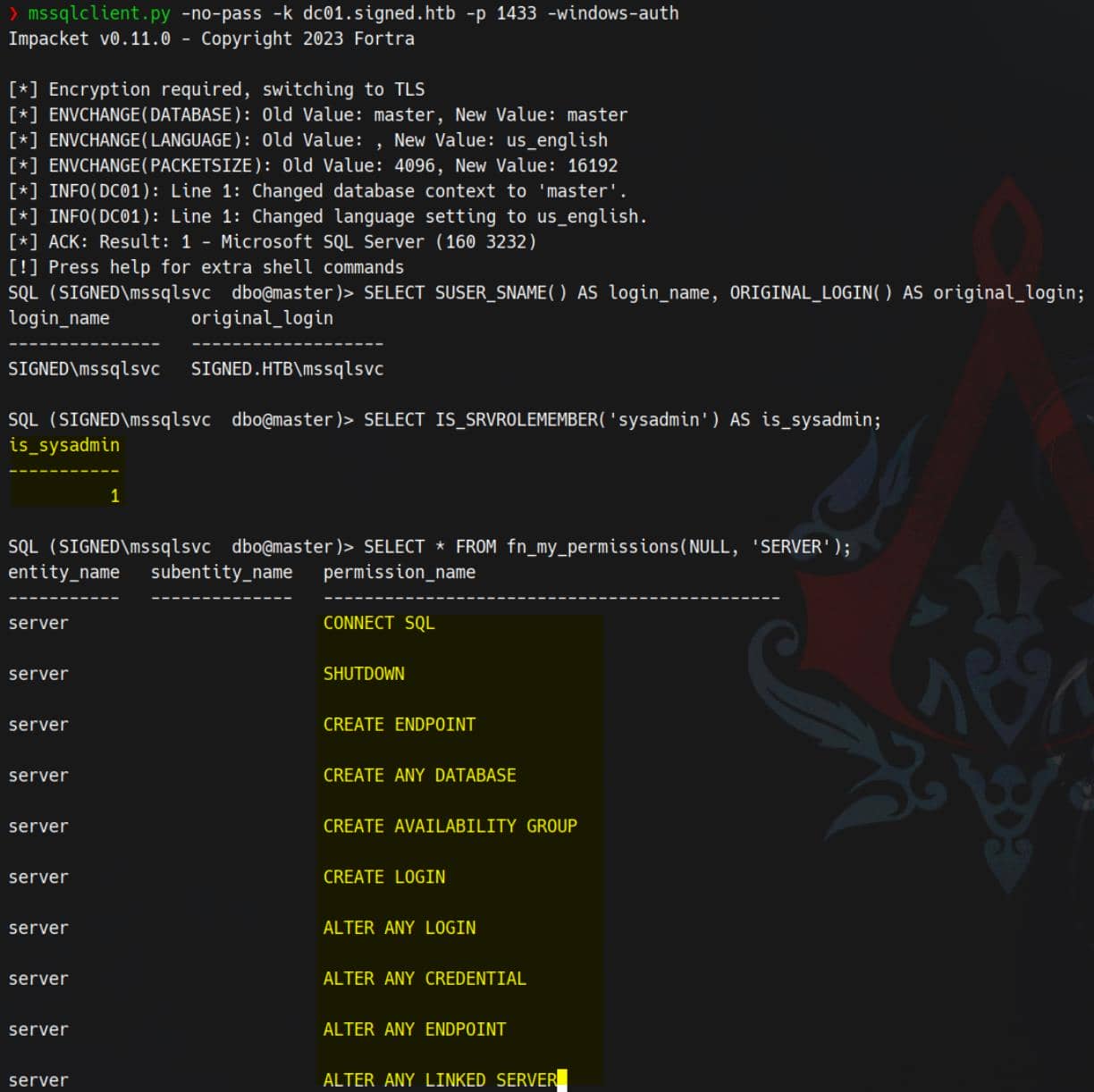Select the ENVCHANGE(DATABASE) log line
This screenshot has height=1092, width=1094.
317,114
